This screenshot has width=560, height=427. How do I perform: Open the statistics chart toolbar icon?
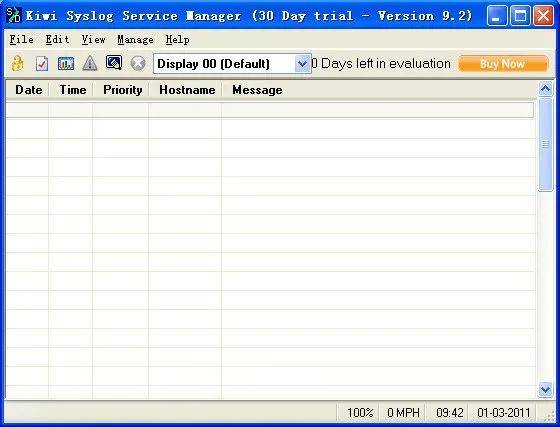tap(66, 64)
